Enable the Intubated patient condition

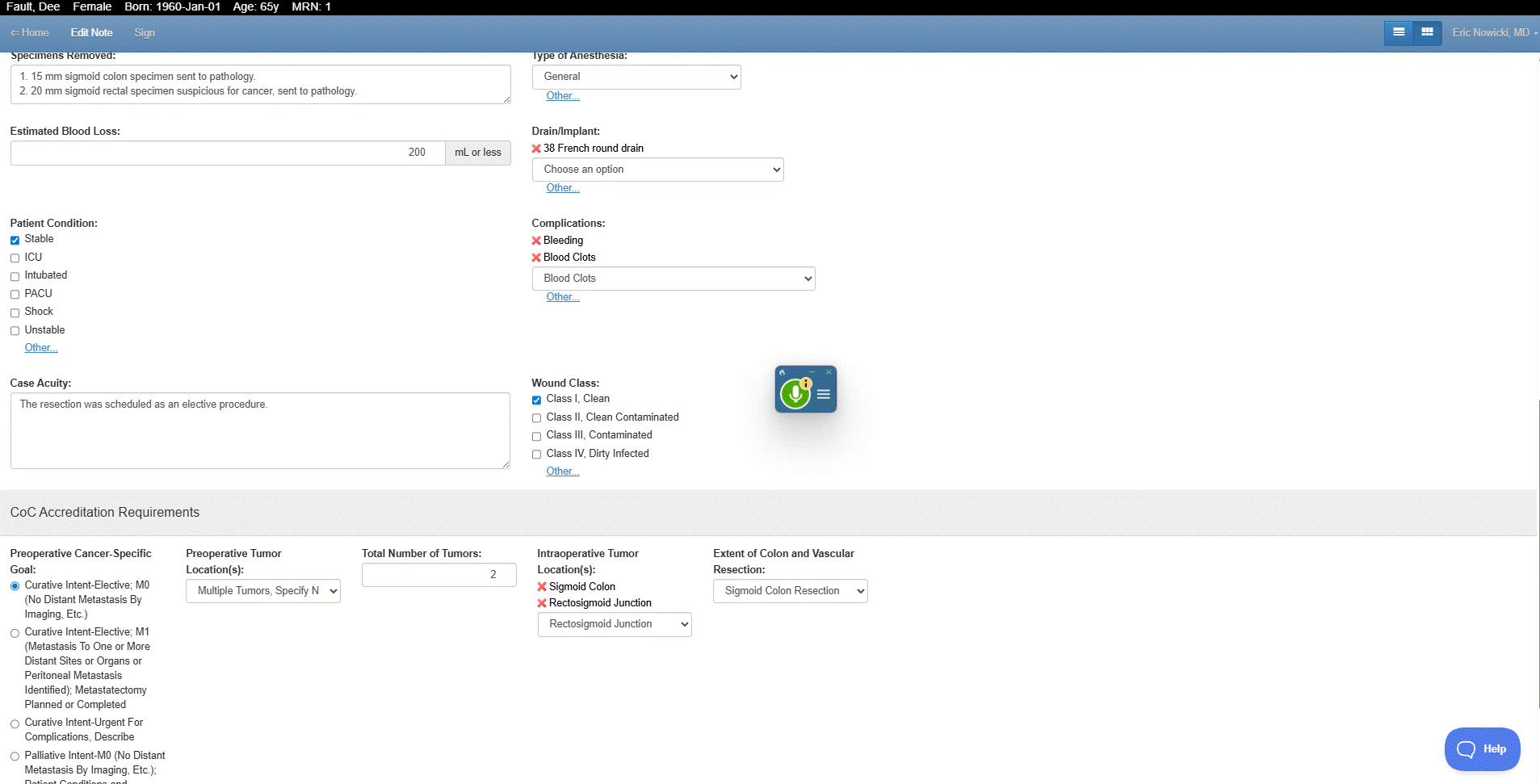15,276
